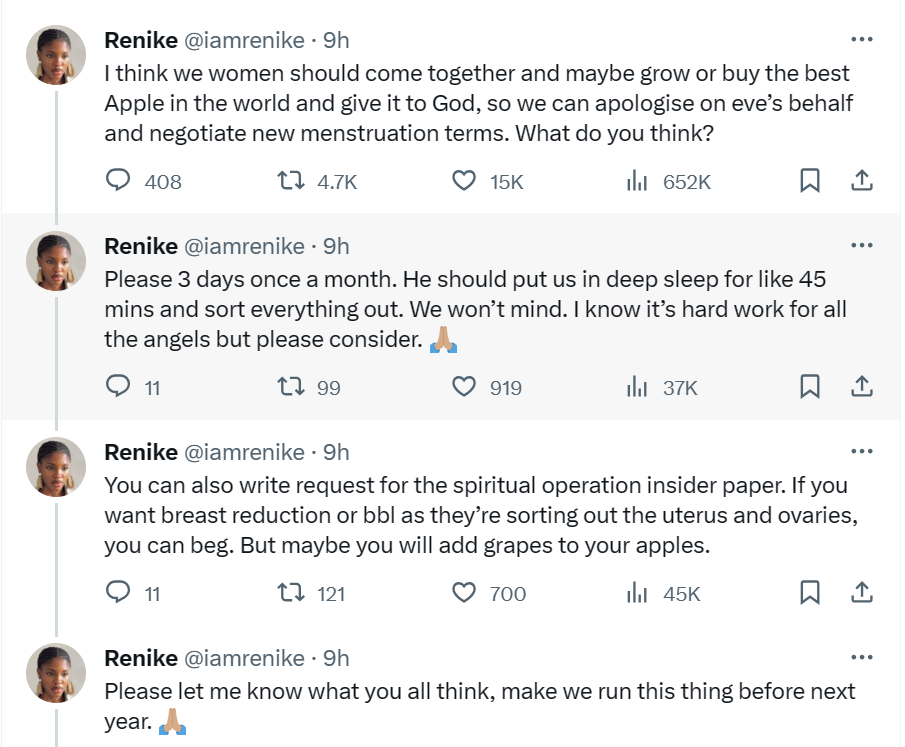Screen dimensions: 905x747
Task: Open Renike's profile name on the first tweet
Action: 139,40
